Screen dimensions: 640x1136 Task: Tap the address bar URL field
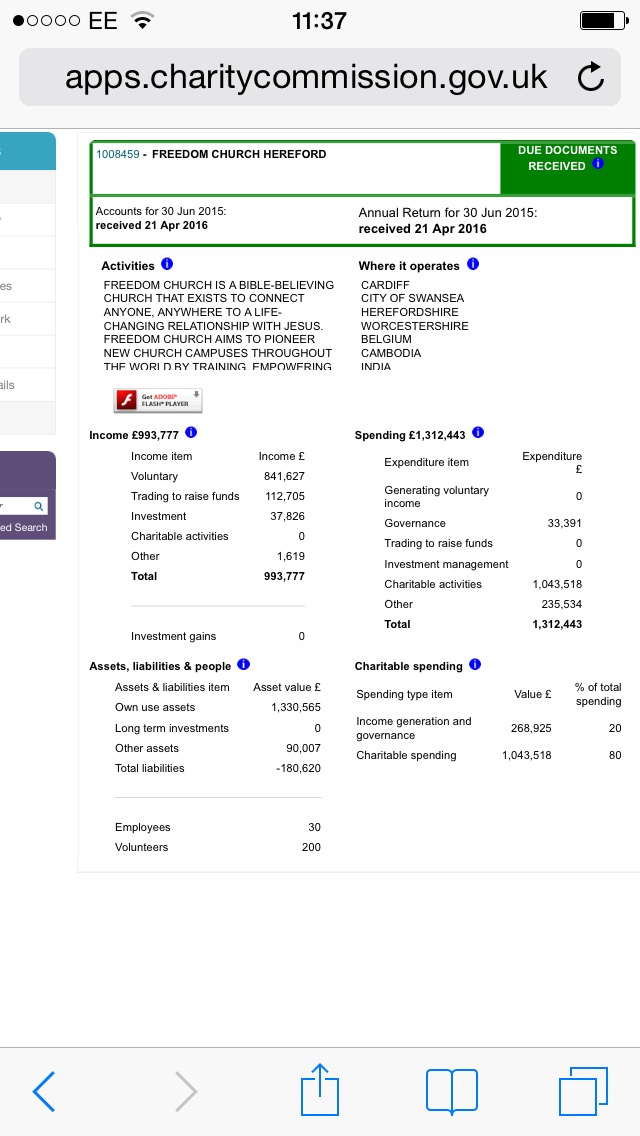coord(305,77)
